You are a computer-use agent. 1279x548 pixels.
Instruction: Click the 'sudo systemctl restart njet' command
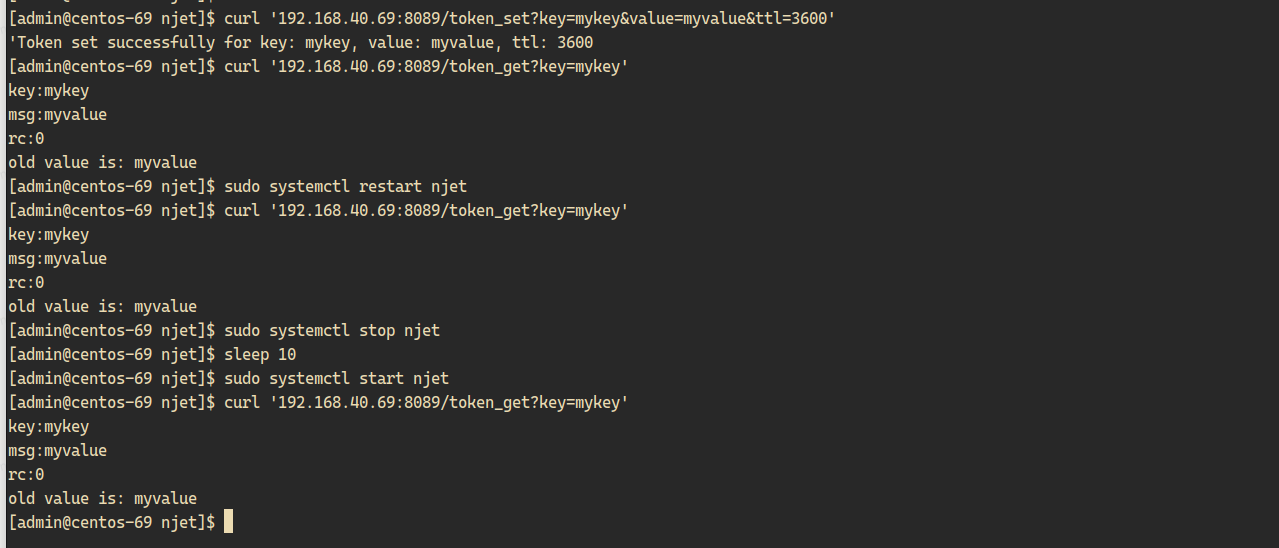(345, 186)
